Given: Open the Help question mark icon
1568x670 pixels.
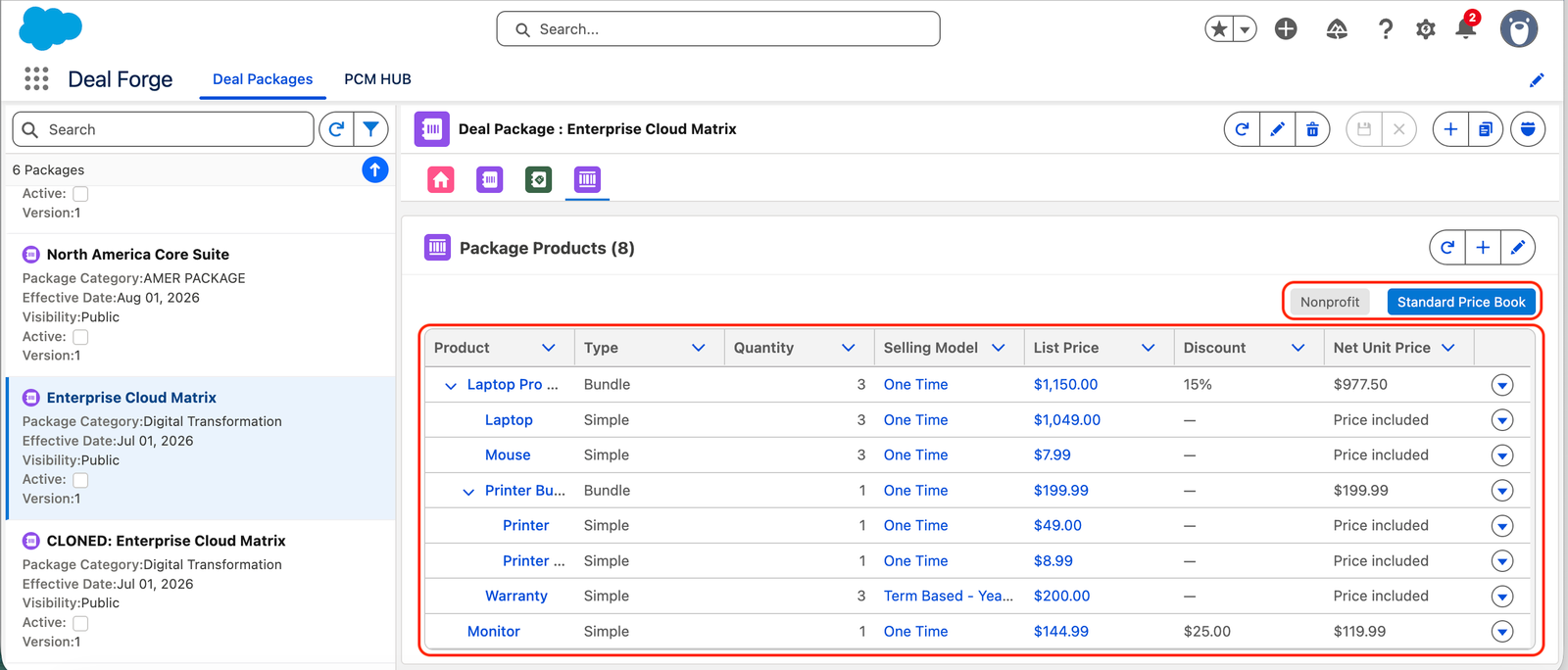Looking at the screenshot, I should coord(1385,29).
